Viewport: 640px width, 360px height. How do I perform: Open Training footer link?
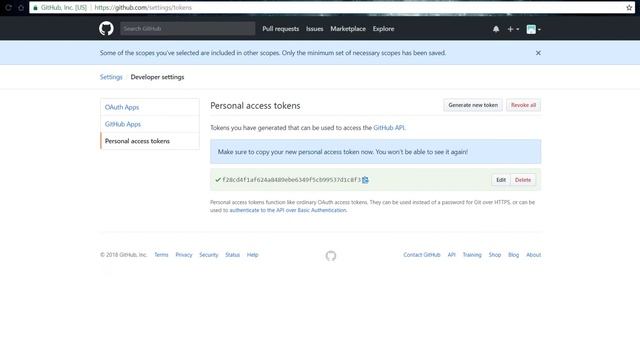pyautogui.click(x=472, y=255)
